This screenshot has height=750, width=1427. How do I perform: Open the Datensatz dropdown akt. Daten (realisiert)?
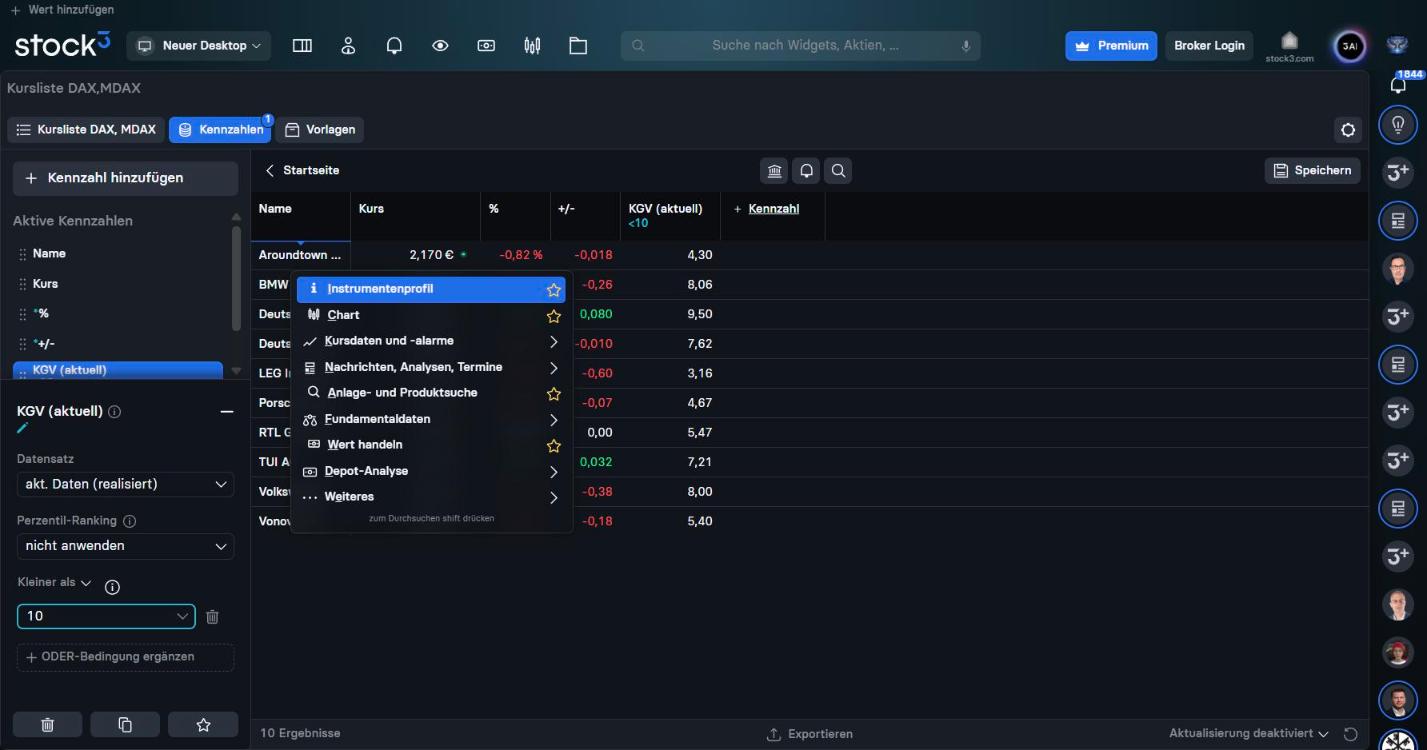point(126,484)
